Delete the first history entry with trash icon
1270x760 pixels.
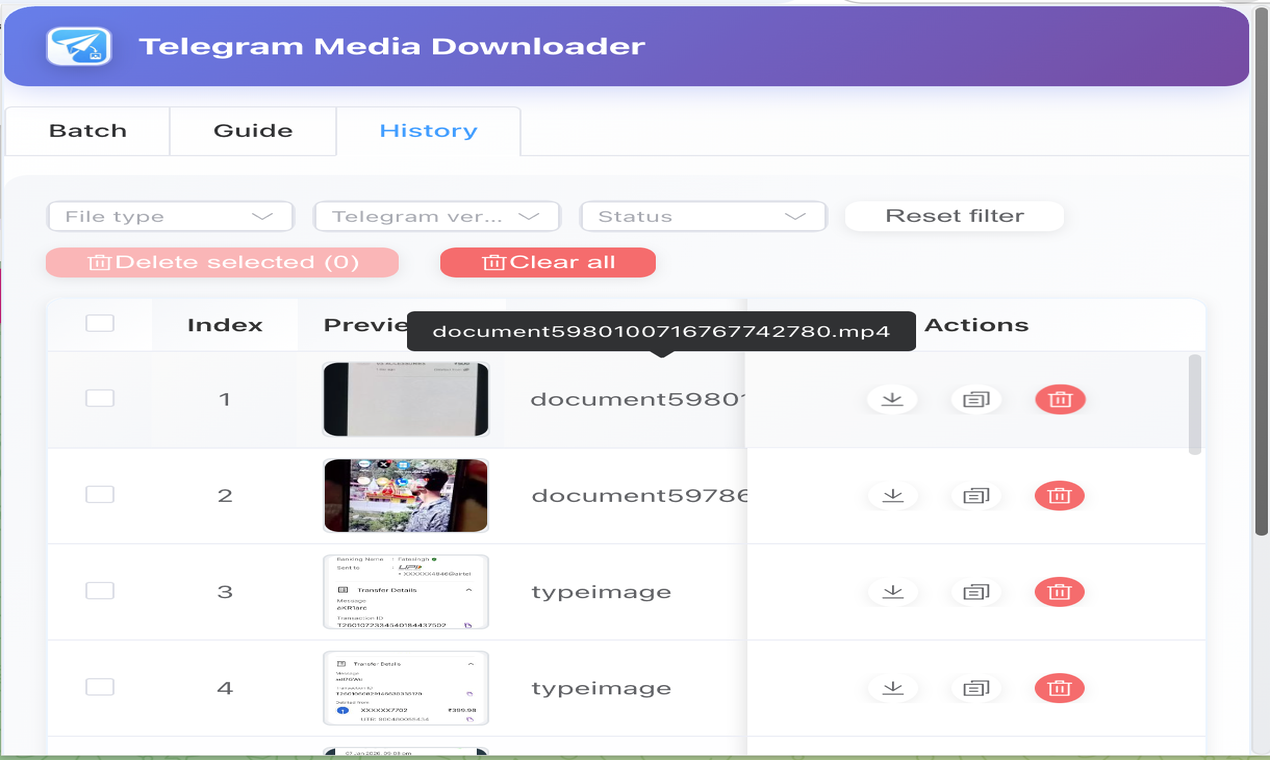1059,398
